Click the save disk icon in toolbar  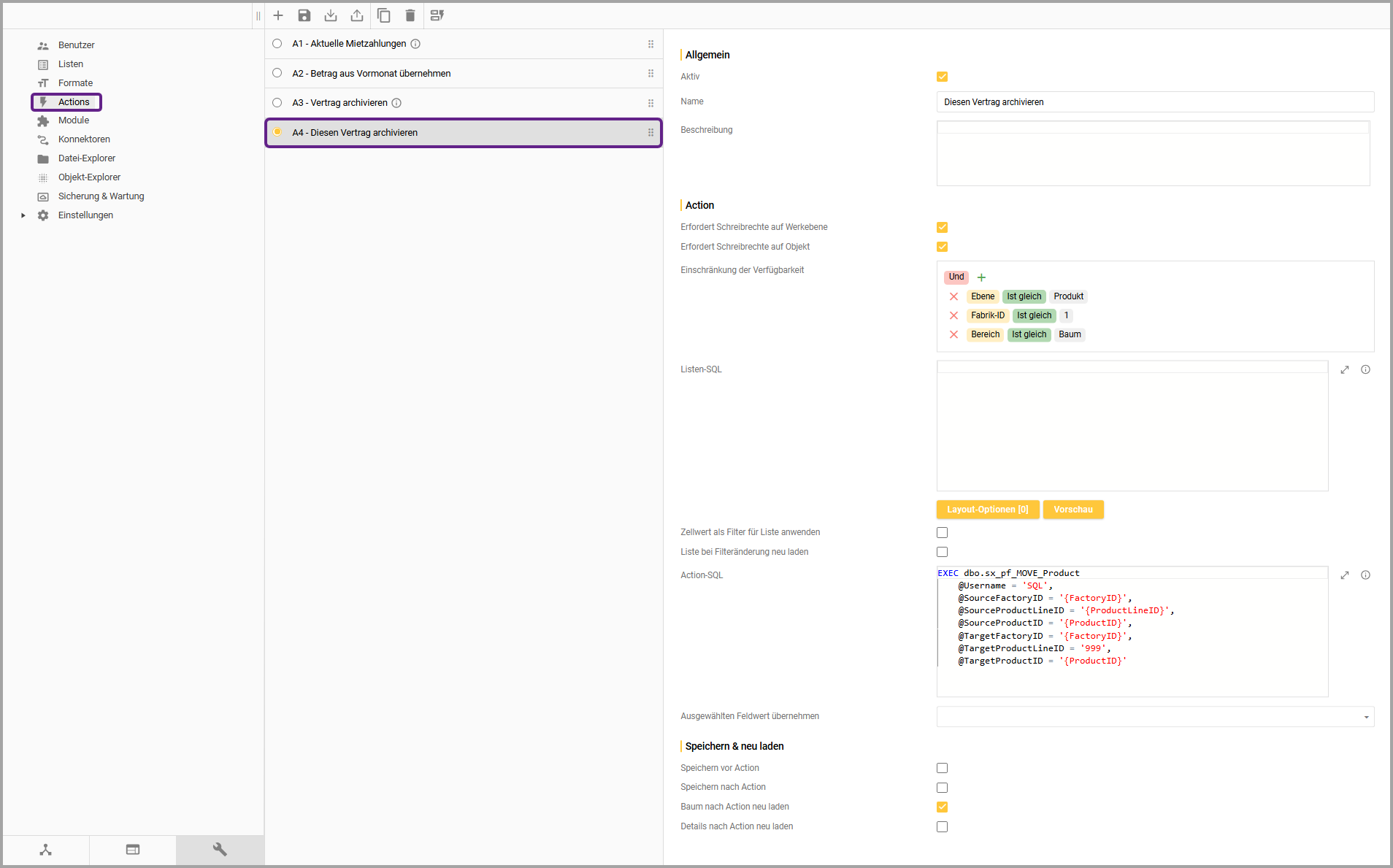coord(304,15)
